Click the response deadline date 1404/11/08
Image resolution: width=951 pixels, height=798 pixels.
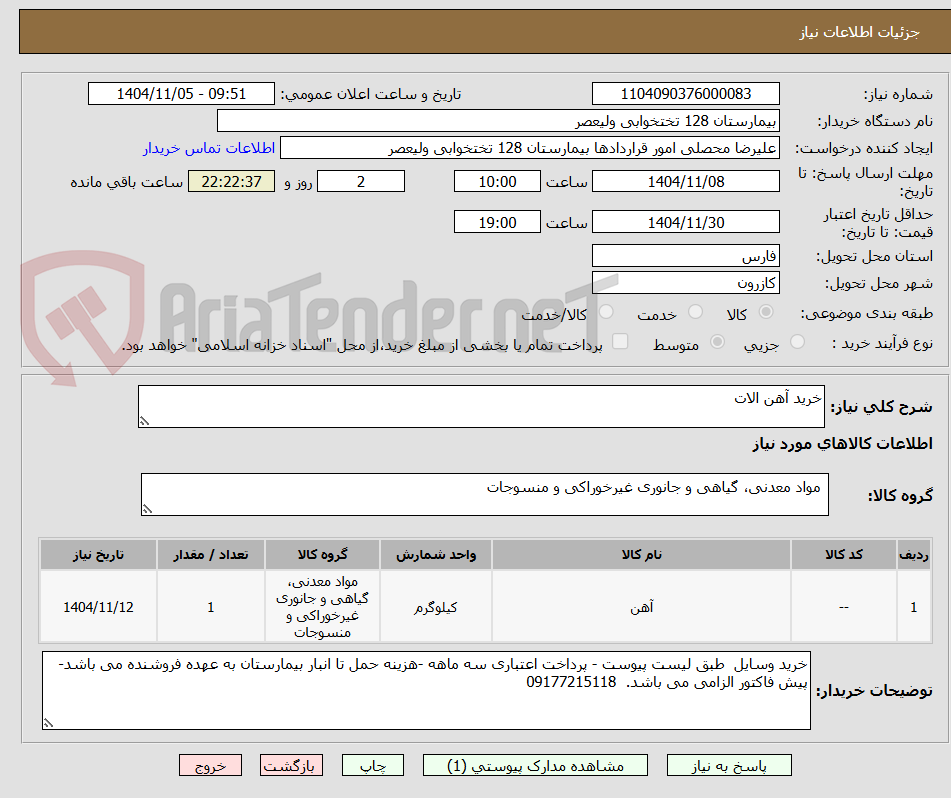pyautogui.click(x=685, y=181)
